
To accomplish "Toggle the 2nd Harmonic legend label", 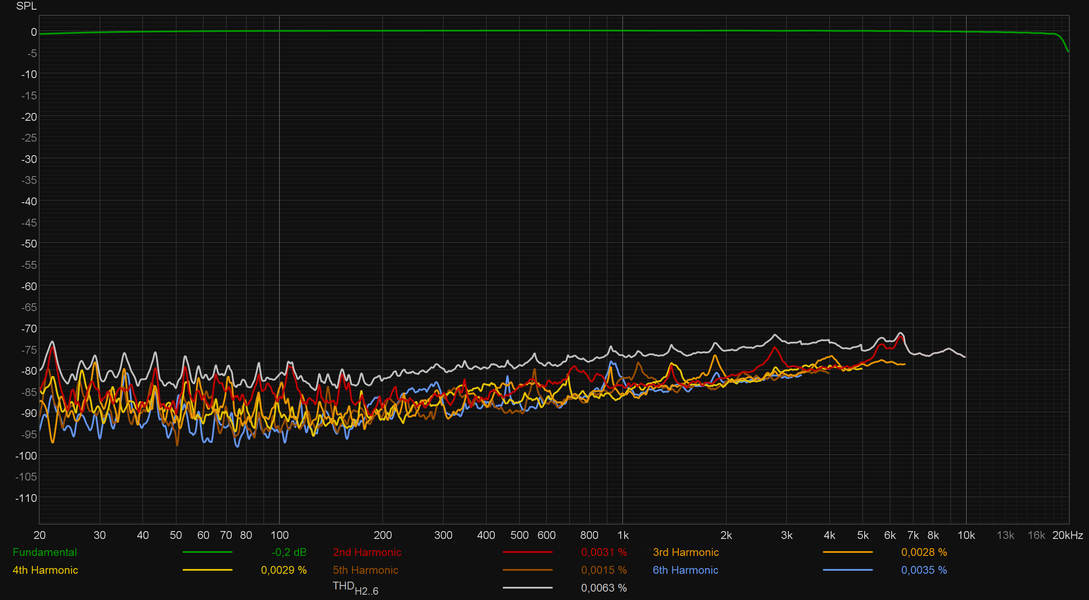I will 366,552.
